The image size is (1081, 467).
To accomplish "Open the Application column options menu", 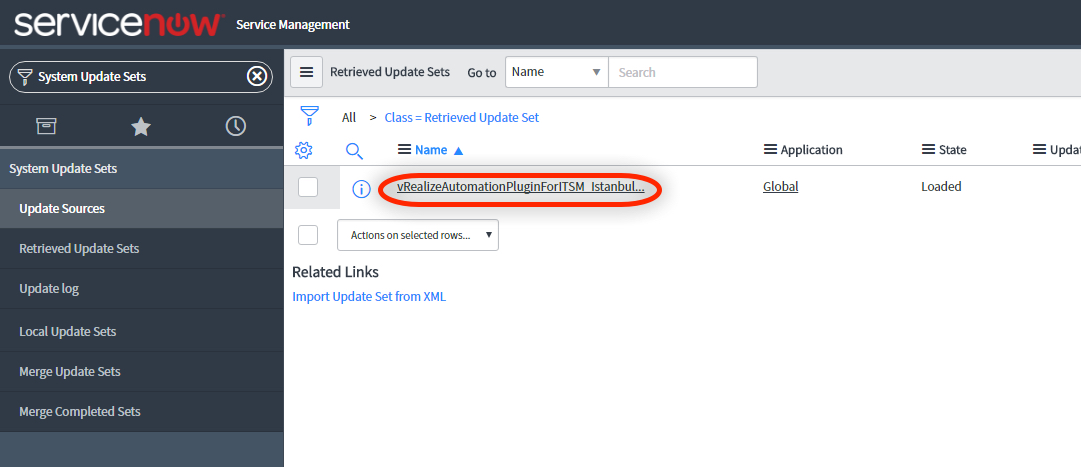I will [x=770, y=150].
